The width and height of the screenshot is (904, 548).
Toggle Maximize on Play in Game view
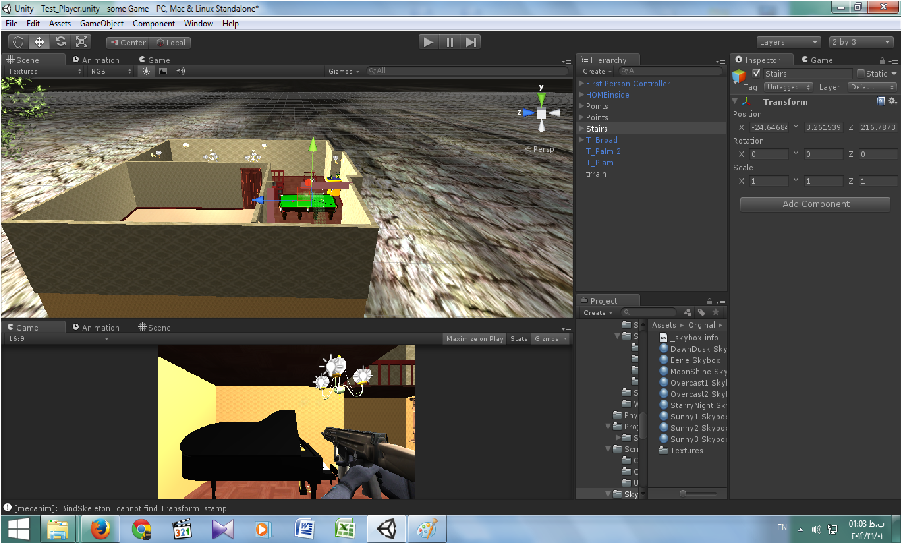475,339
